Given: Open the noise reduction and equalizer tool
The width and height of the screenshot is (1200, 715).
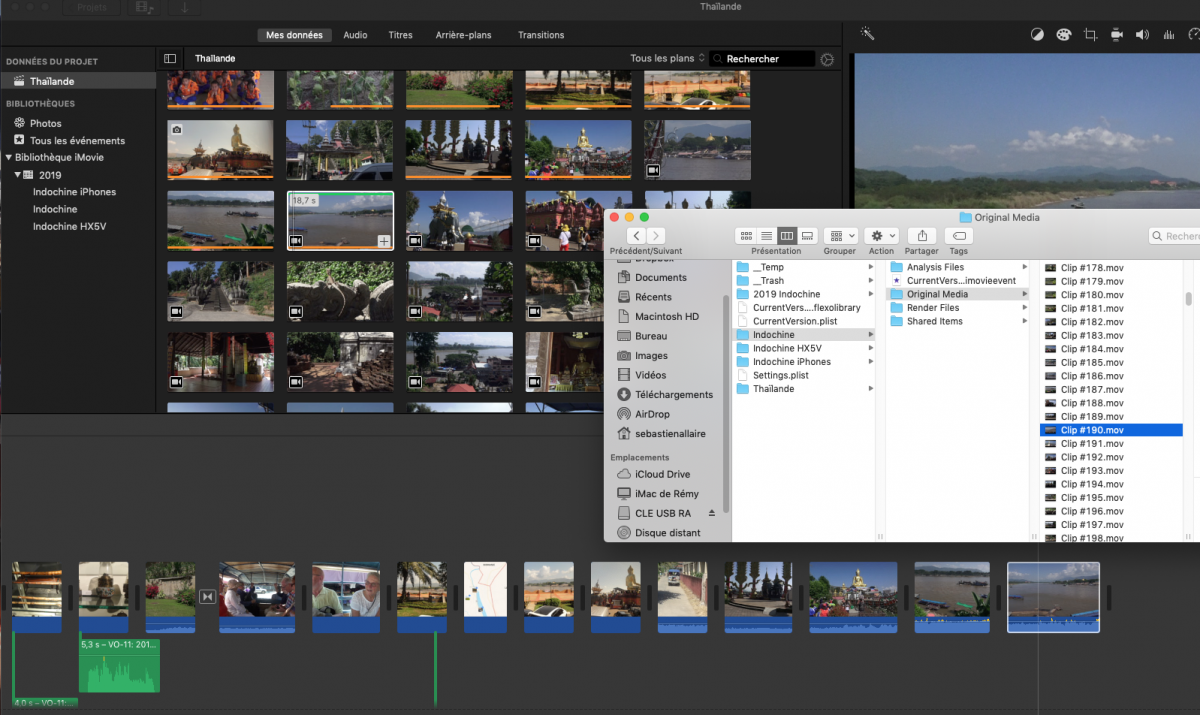Looking at the screenshot, I should 1168,35.
